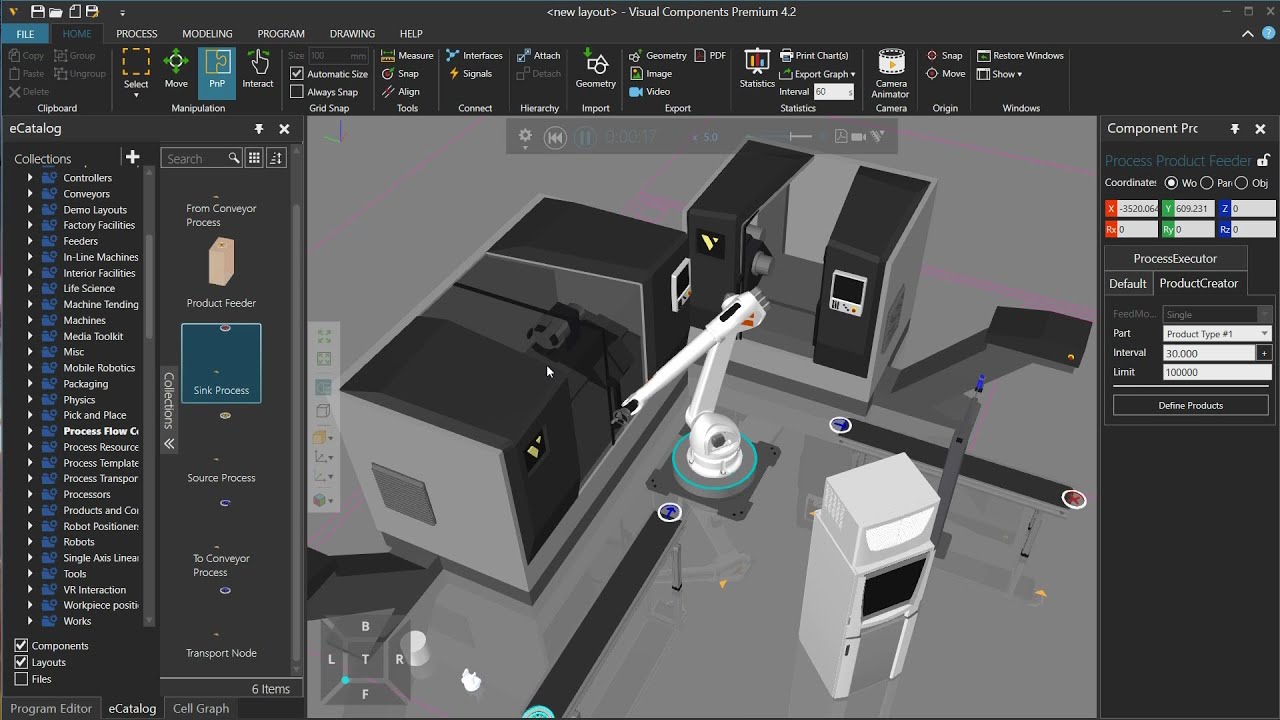Enable the Always Snap checkbox
The image size is (1280, 720).
click(297, 92)
